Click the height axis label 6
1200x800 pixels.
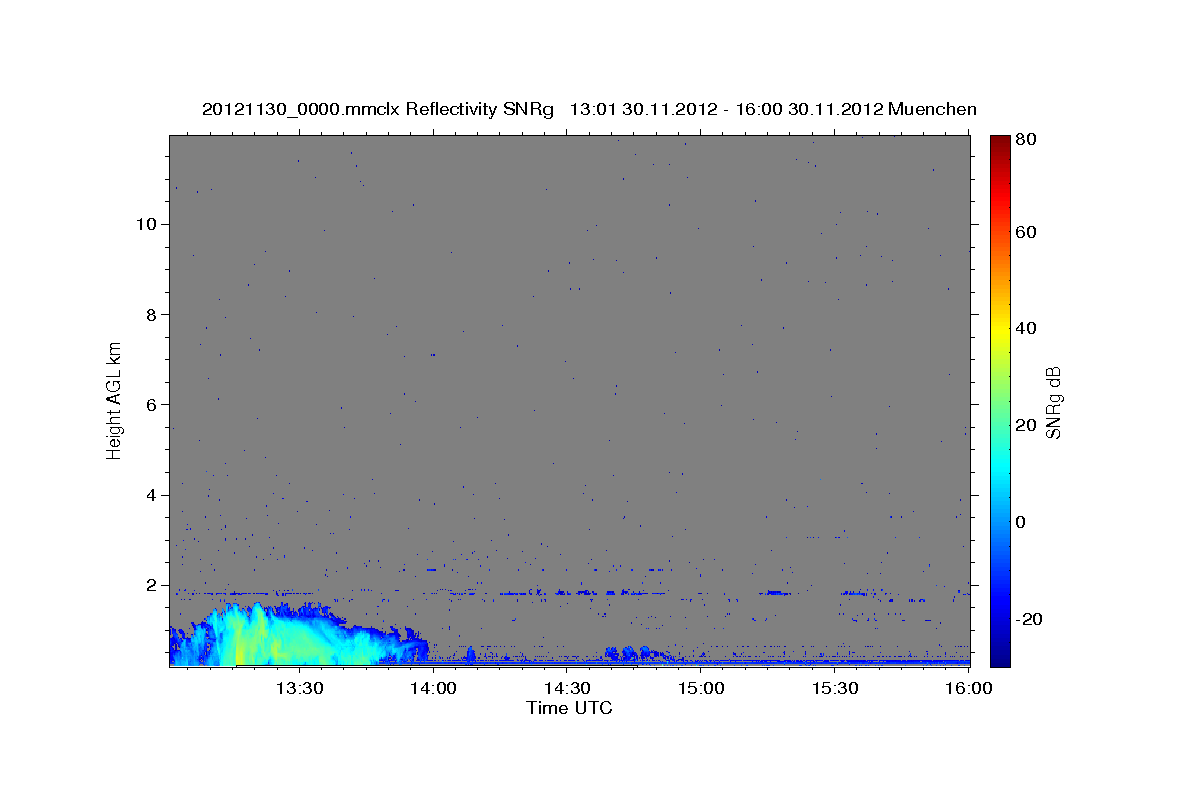click(x=152, y=404)
